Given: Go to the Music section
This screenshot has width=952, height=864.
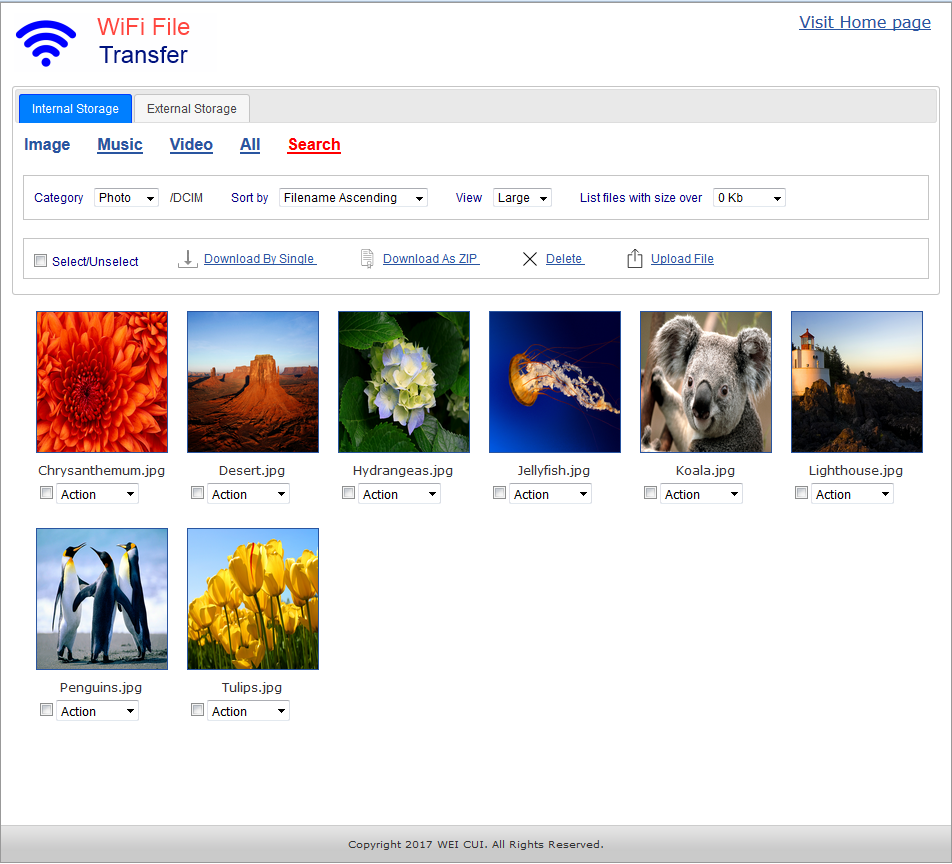Looking at the screenshot, I should coord(120,145).
